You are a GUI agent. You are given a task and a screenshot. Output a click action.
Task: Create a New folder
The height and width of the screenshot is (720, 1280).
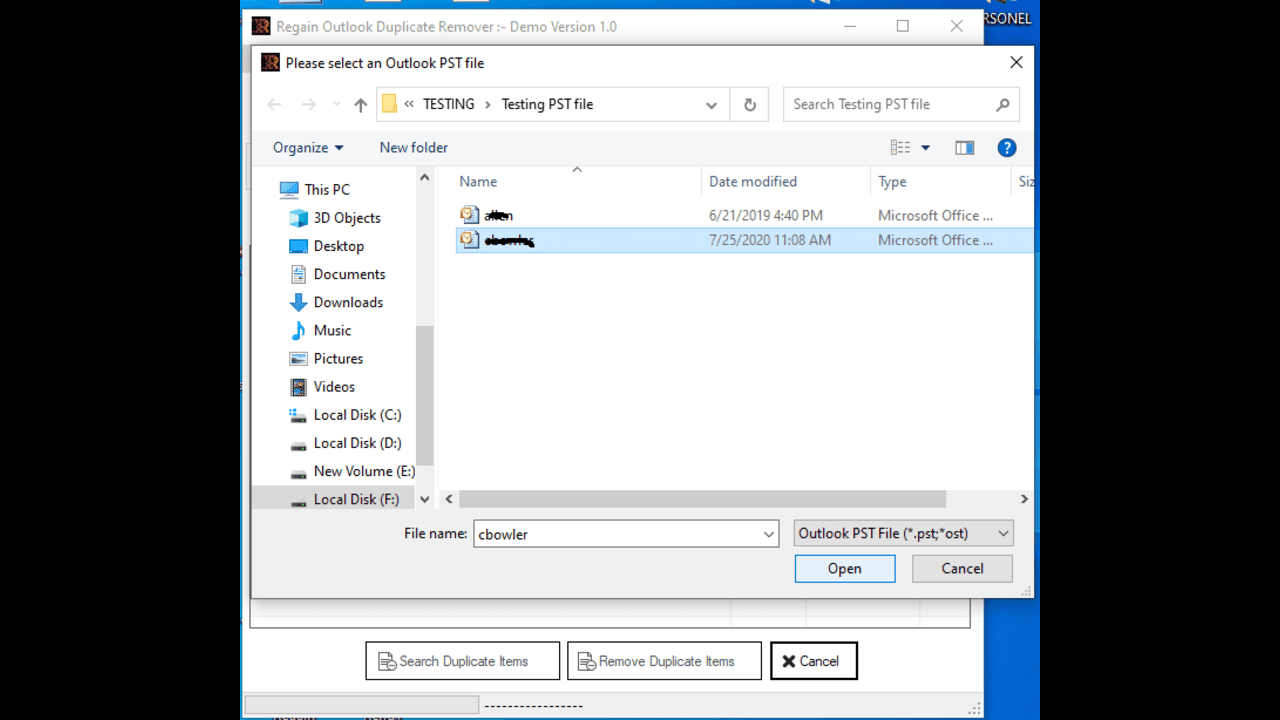(413, 147)
